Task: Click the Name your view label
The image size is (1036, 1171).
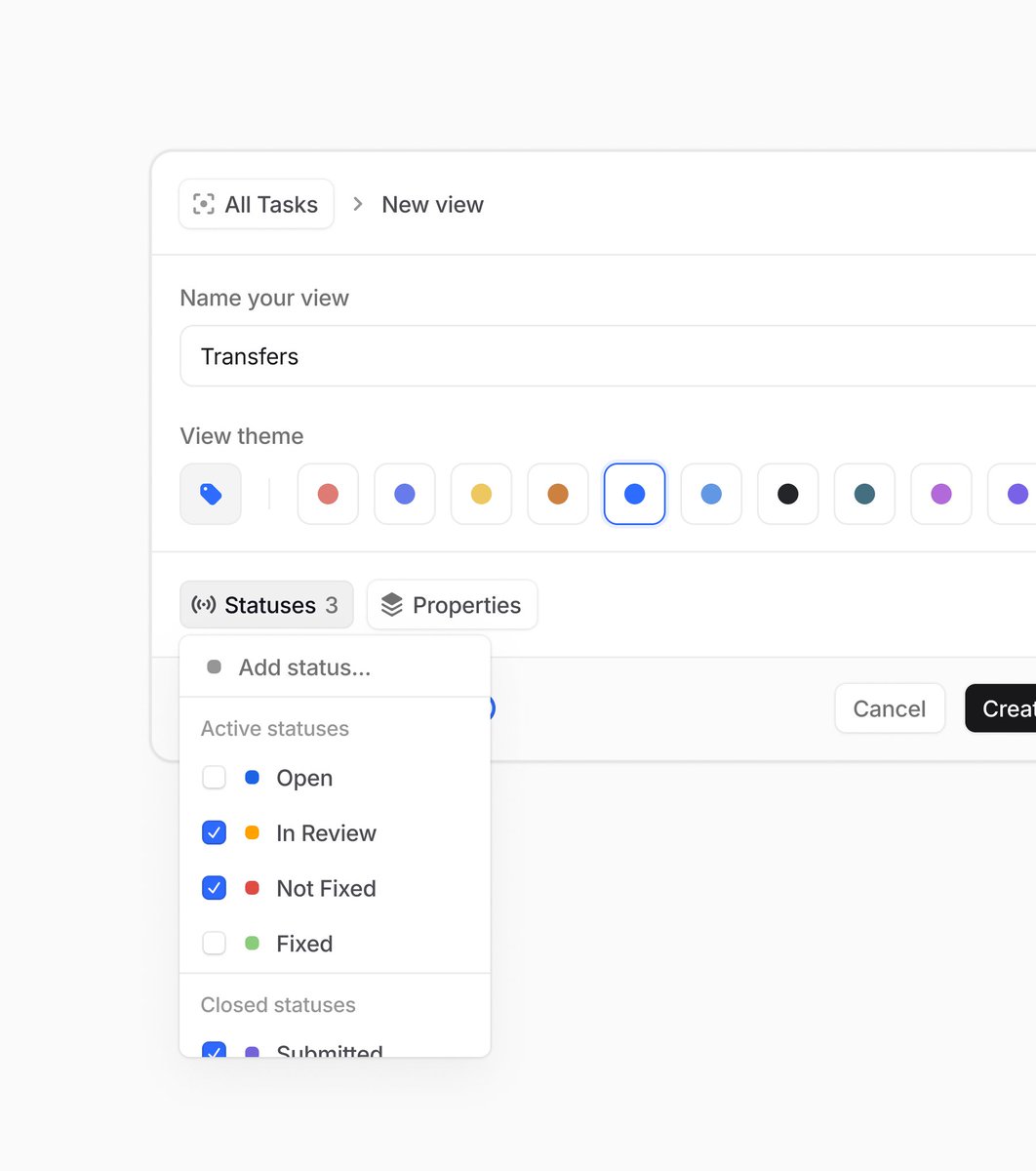Action: click(264, 298)
